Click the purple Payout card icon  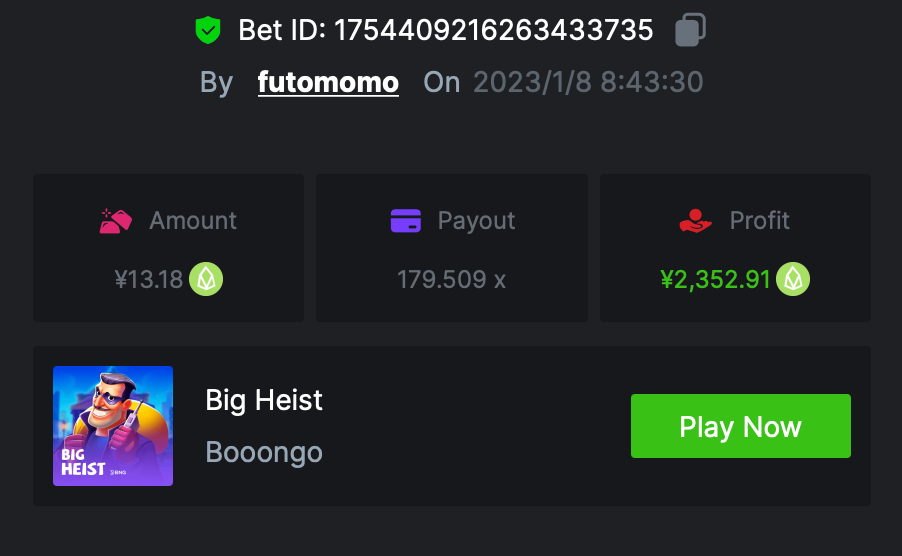click(x=405, y=220)
